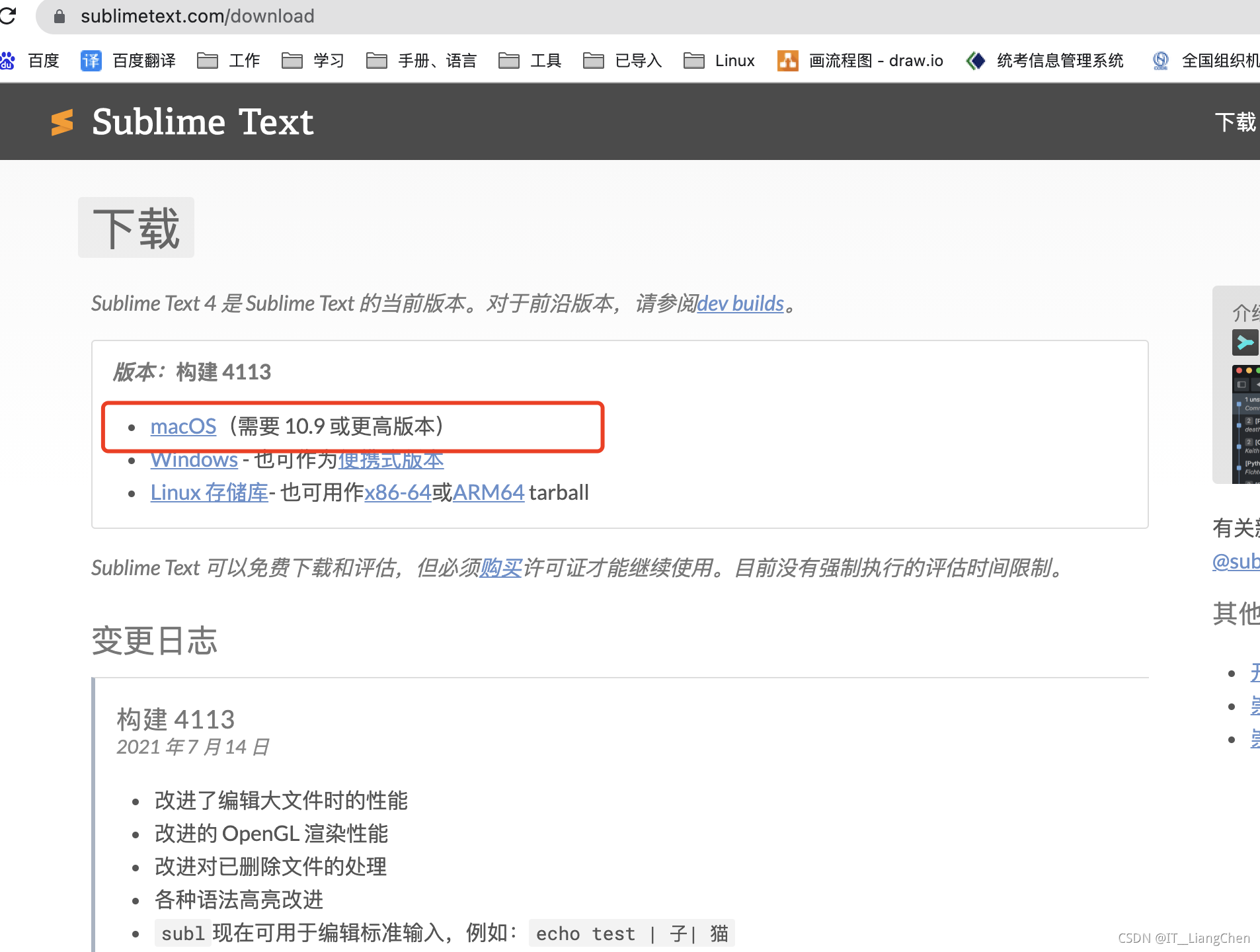Click the lock icon in address bar

59,16
